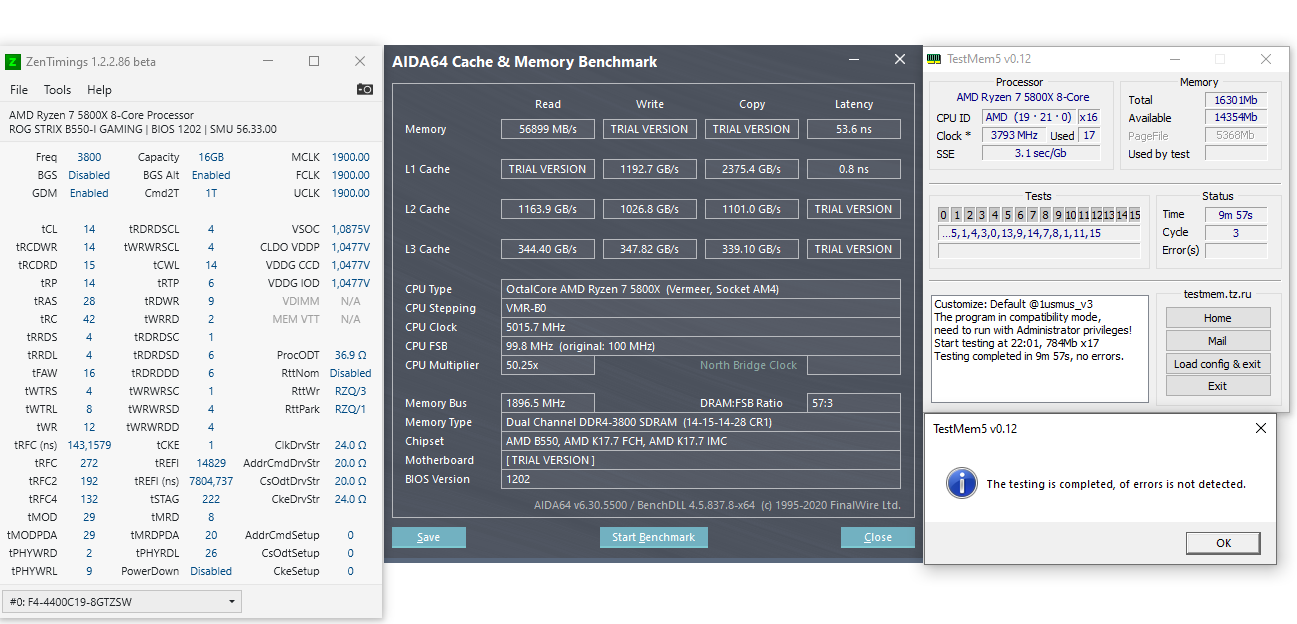1297x624 pixels.
Task: Click the AMD Ryzen 7 5800X 8-Core processor label in TestMem5
Action: pos(1023,97)
